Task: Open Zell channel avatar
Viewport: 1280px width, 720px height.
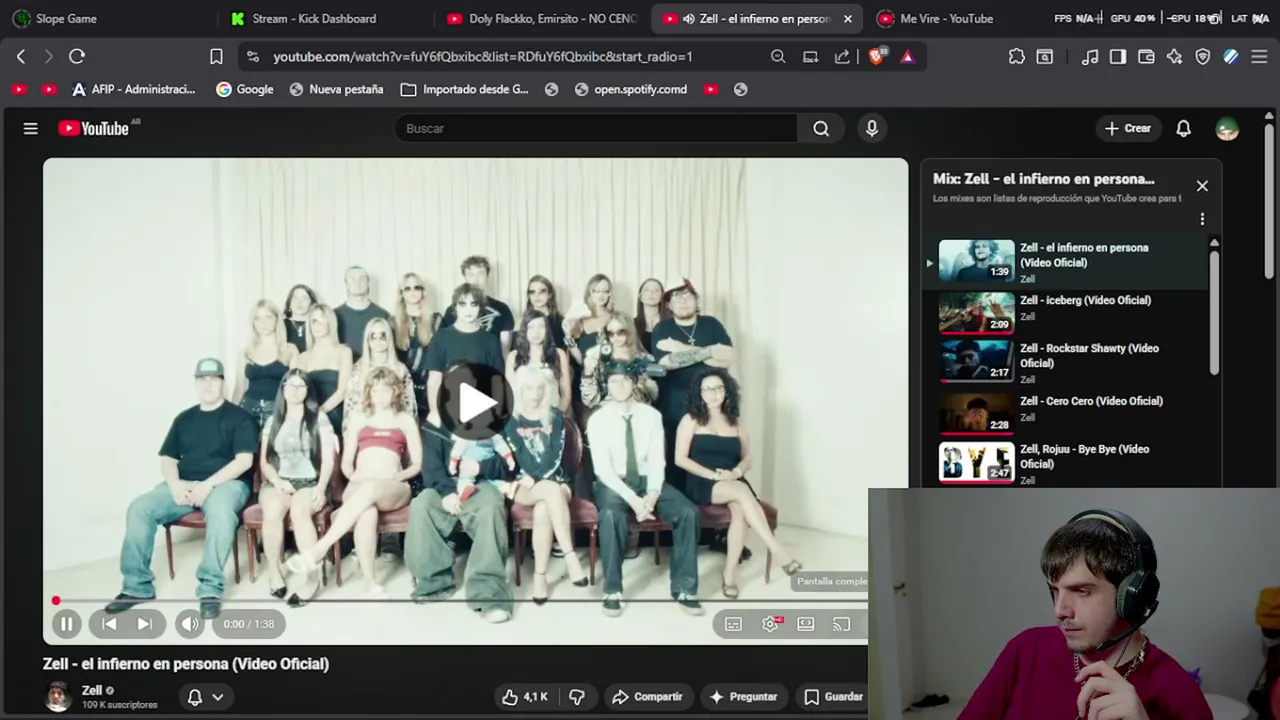Action: coord(58,697)
